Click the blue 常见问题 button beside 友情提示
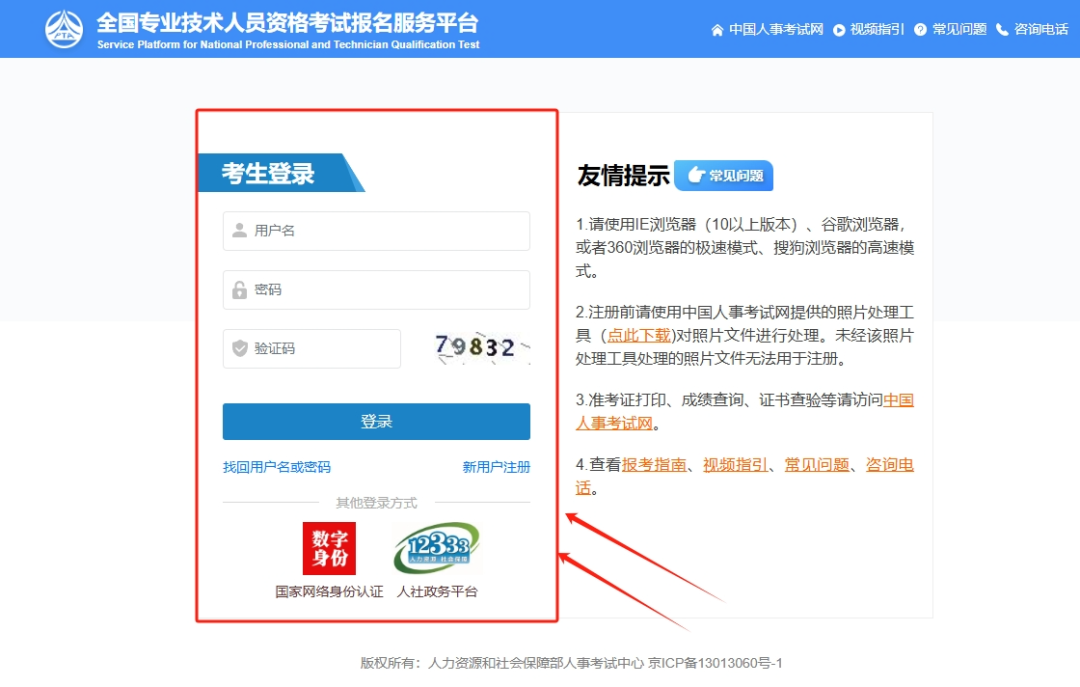Screen dimensions: 1080x687 pos(723,175)
